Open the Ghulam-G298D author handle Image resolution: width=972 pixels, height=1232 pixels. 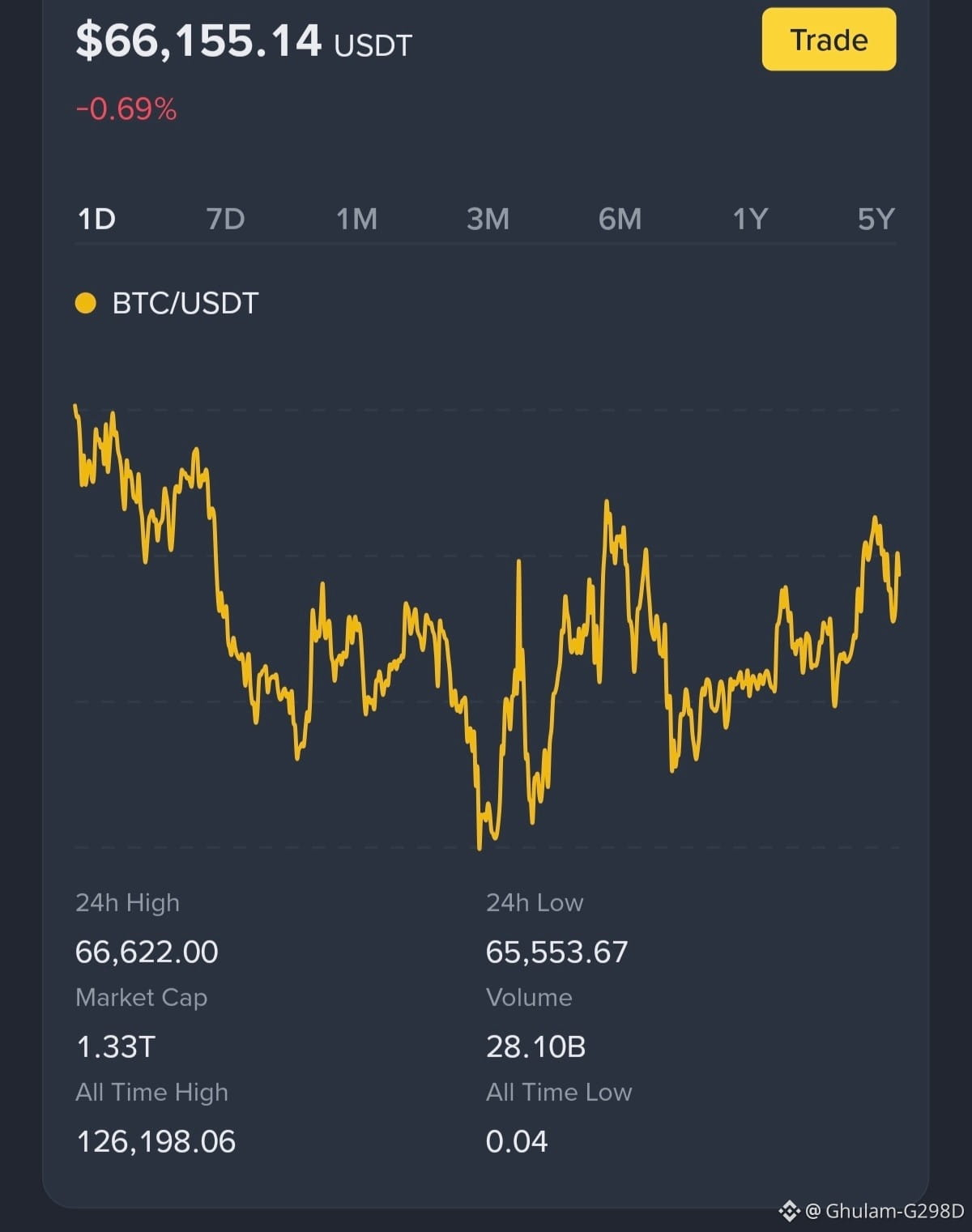click(894, 1211)
